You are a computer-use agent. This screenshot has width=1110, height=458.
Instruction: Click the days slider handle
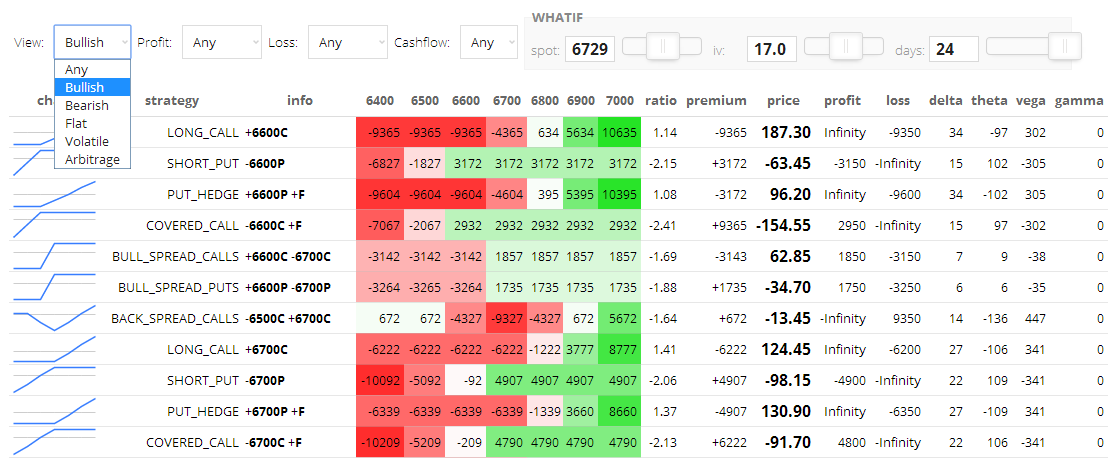pyautogui.click(x=1064, y=47)
